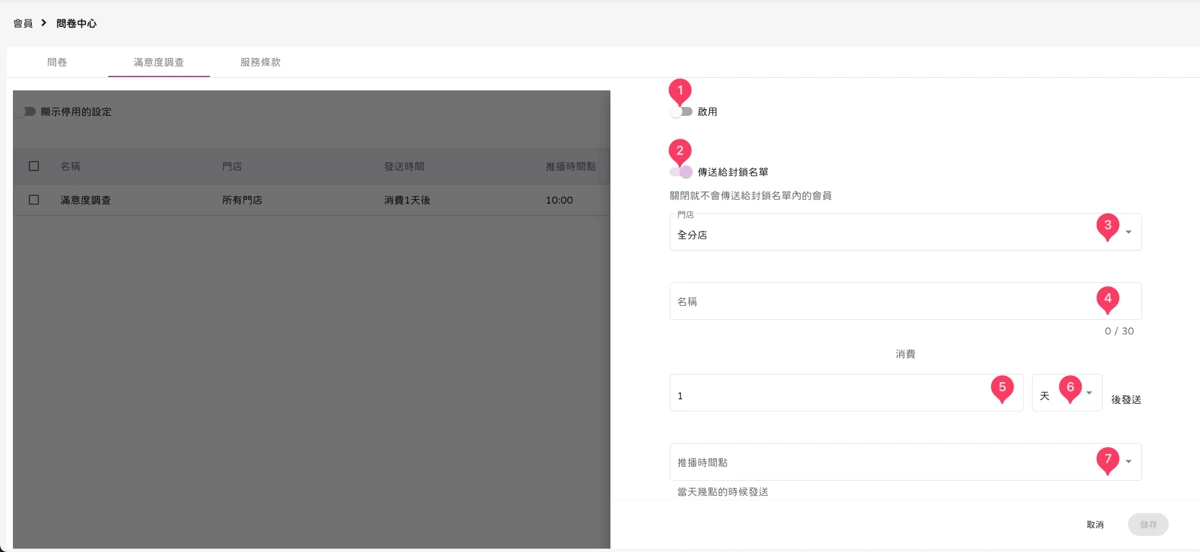The image size is (1200, 552).
Task: Open the 推播時間點 dropdown
Action: (x=905, y=462)
